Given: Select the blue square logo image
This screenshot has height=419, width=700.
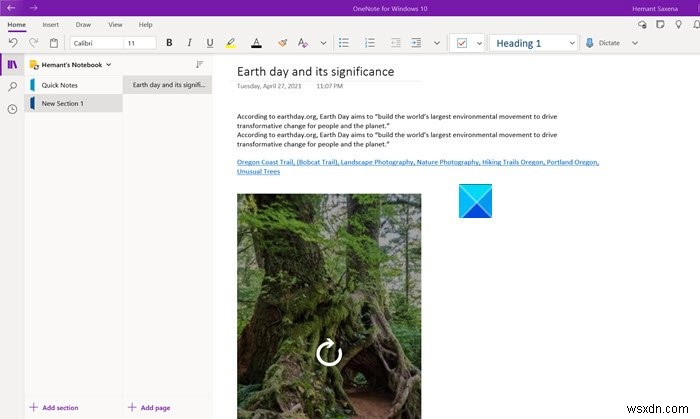Looking at the screenshot, I should pos(475,201).
